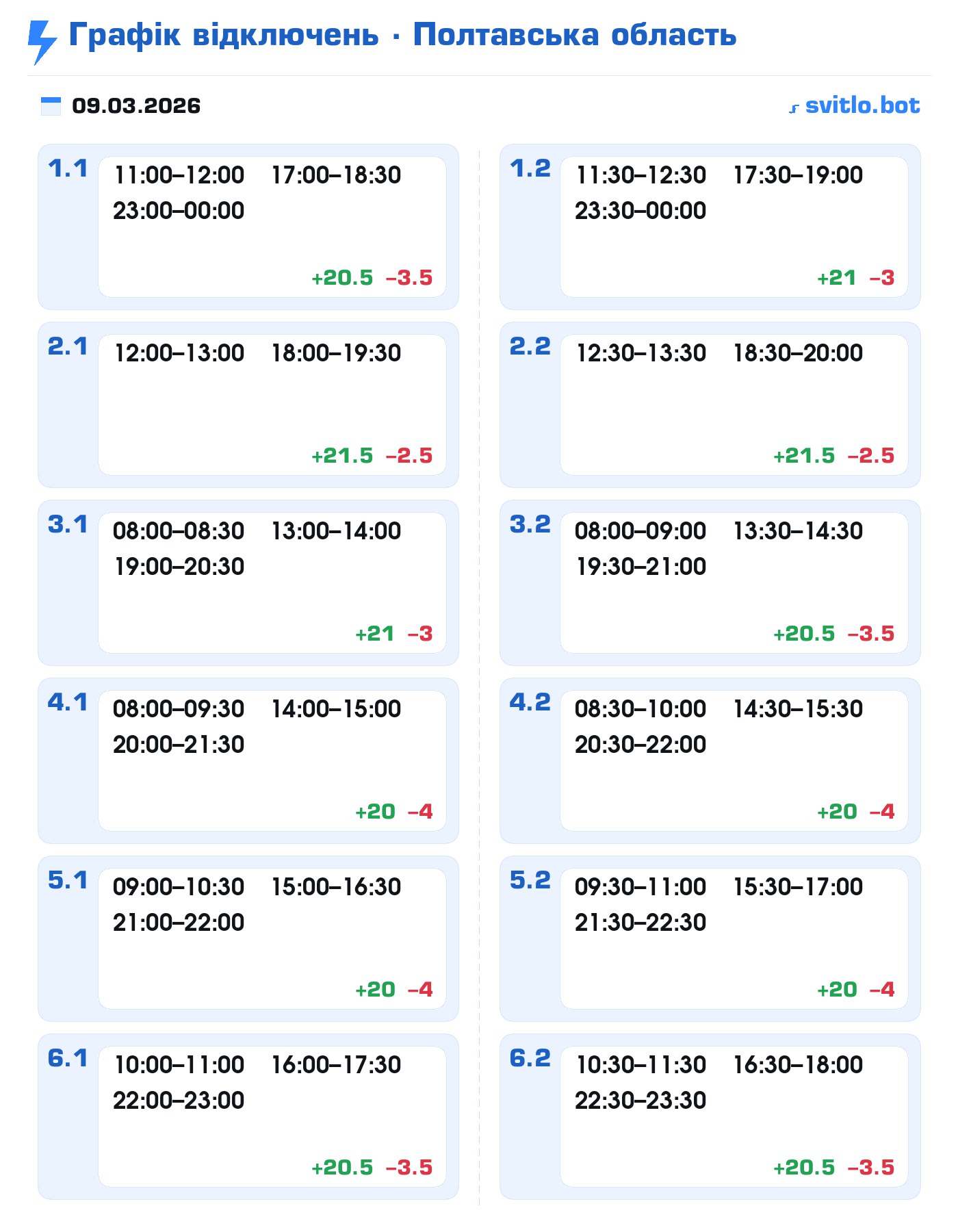The height and width of the screenshot is (1232, 958).
Task: Select queue group label 6.1
Action: [x=68, y=1058]
